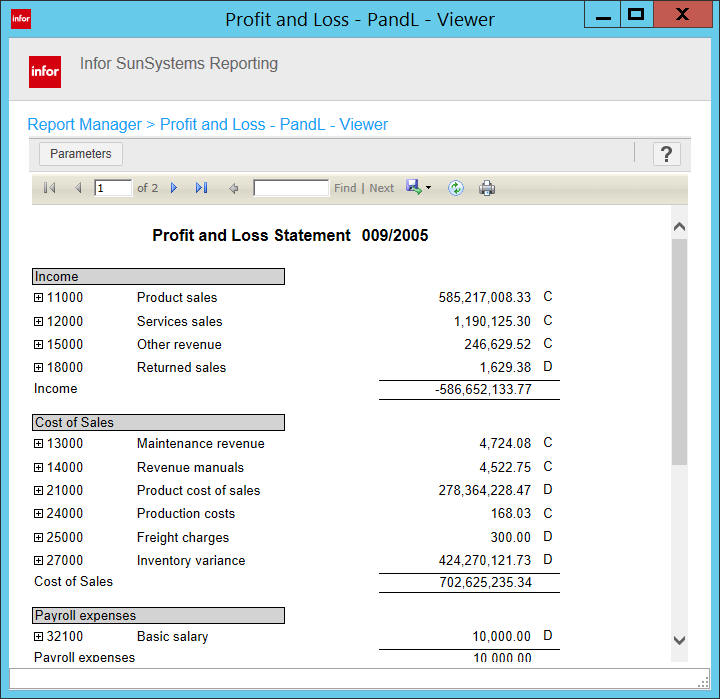This screenshot has height=699, width=720.
Task: Open the Parameters panel
Action: coord(81,154)
